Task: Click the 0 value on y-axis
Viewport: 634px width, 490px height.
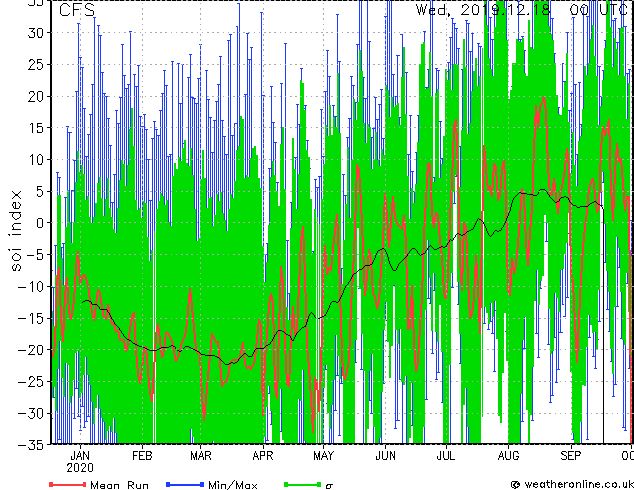Action: tap(39, 223)
